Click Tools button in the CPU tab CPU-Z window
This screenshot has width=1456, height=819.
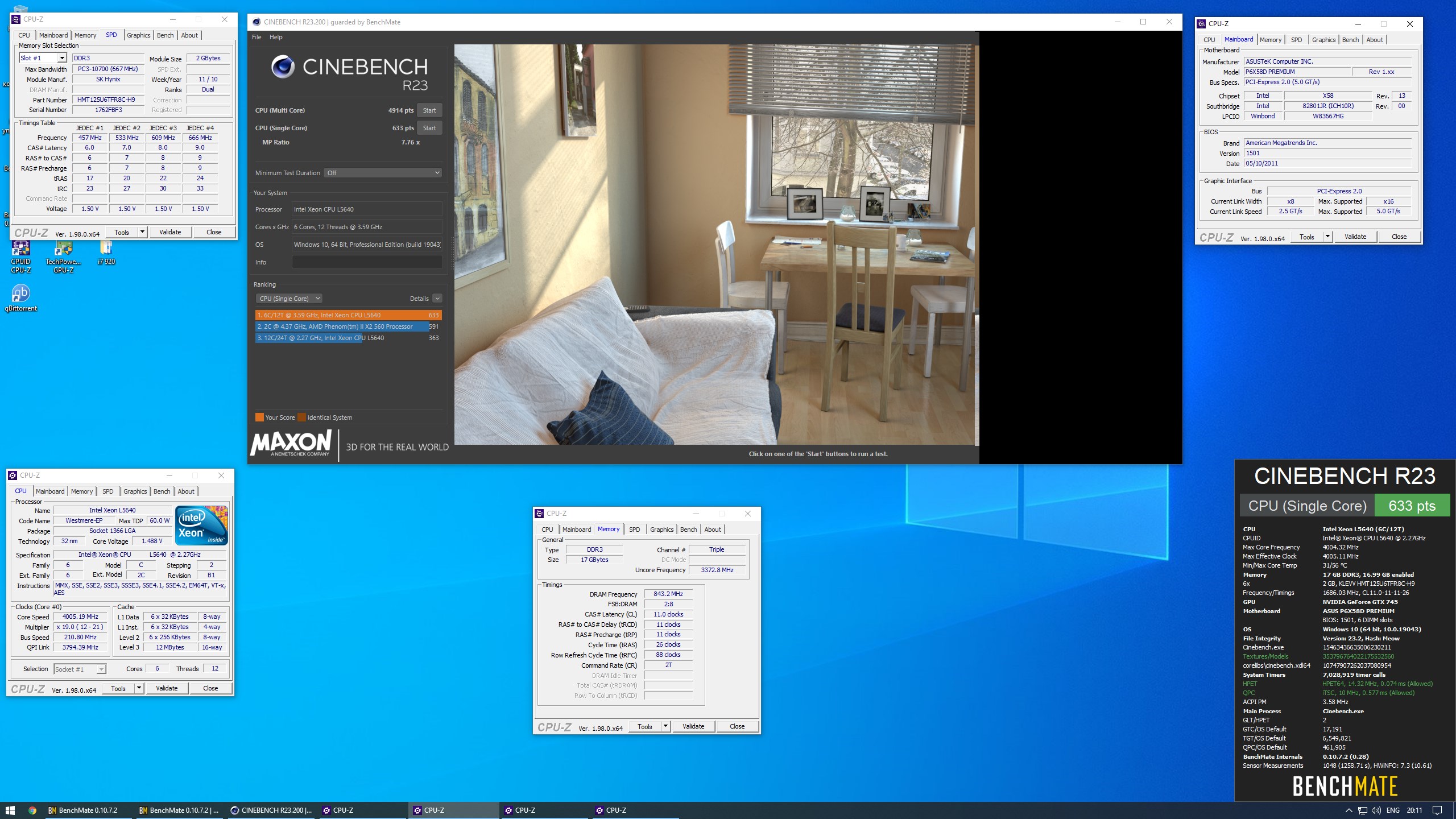point(118,688)
